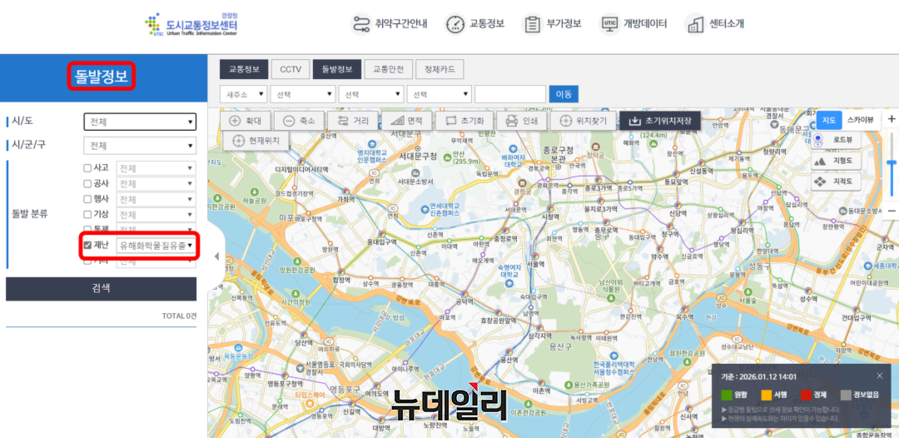Viewport: 899px width, 438px height.
Task: Click the 축소 zoom-out map tool
Action: pyautogui.click(x=299, y=121)
